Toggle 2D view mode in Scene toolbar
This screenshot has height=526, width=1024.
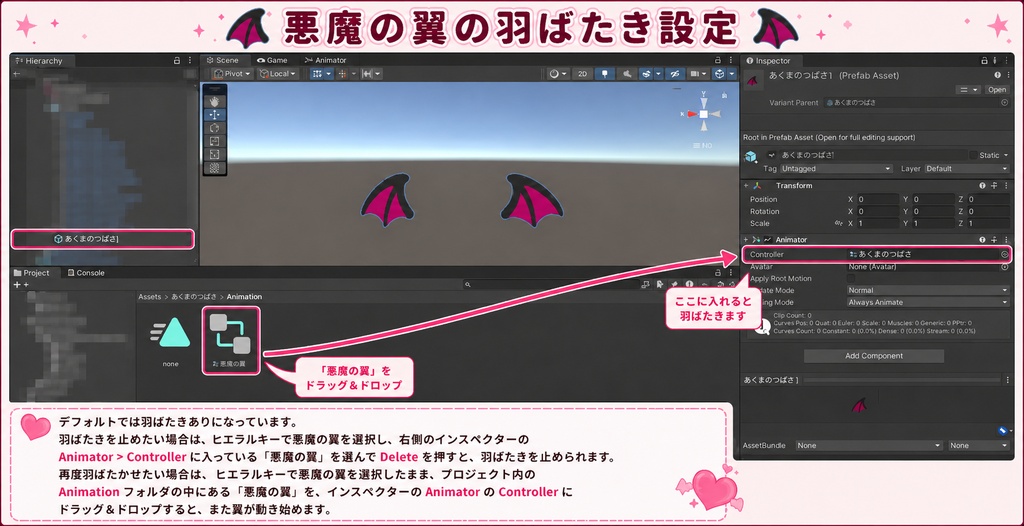(581, 74)
